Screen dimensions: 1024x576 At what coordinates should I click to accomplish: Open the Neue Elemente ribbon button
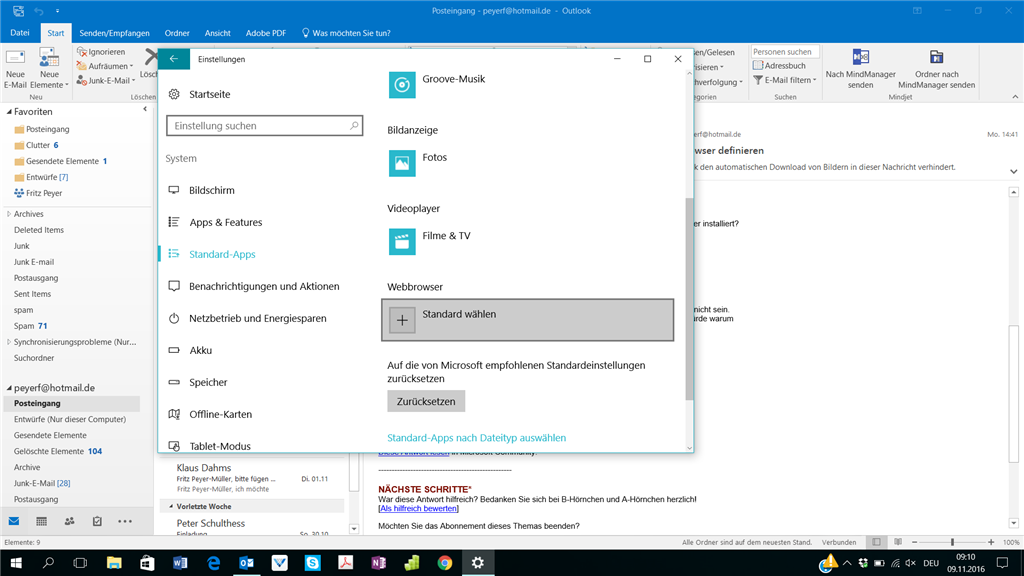pyautogui.click(x=49, y=69)
